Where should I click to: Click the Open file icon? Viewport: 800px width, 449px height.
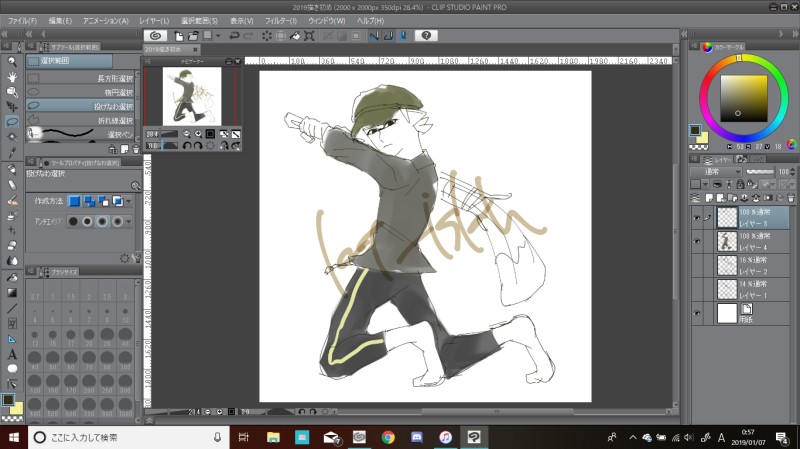[x=193, y=36]
